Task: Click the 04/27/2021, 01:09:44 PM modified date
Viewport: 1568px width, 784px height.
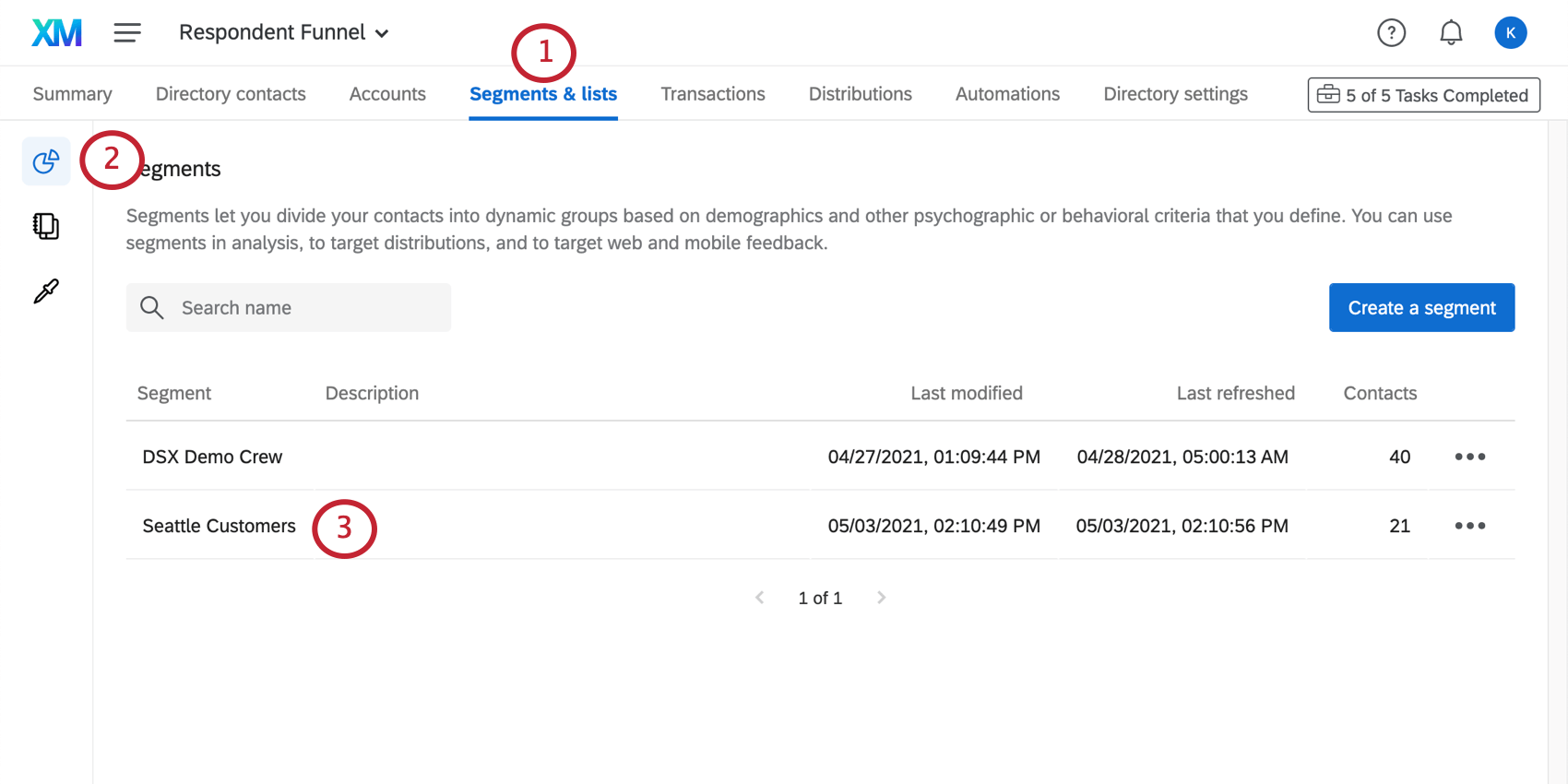Action: (934, 457)
